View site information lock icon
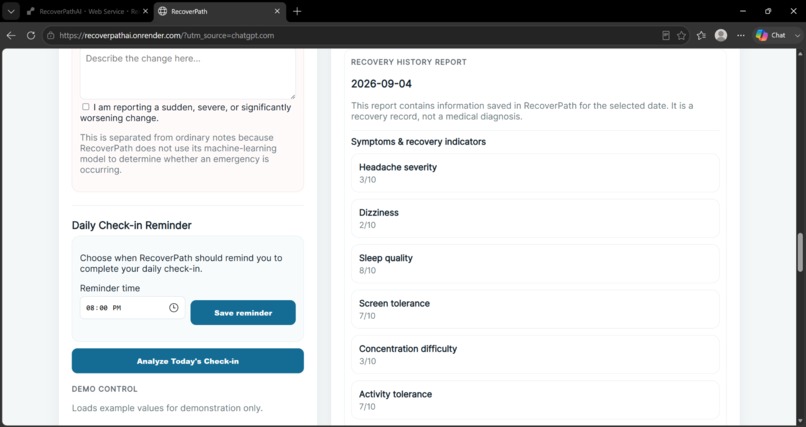Screen dimensions: 806x427 50,35
